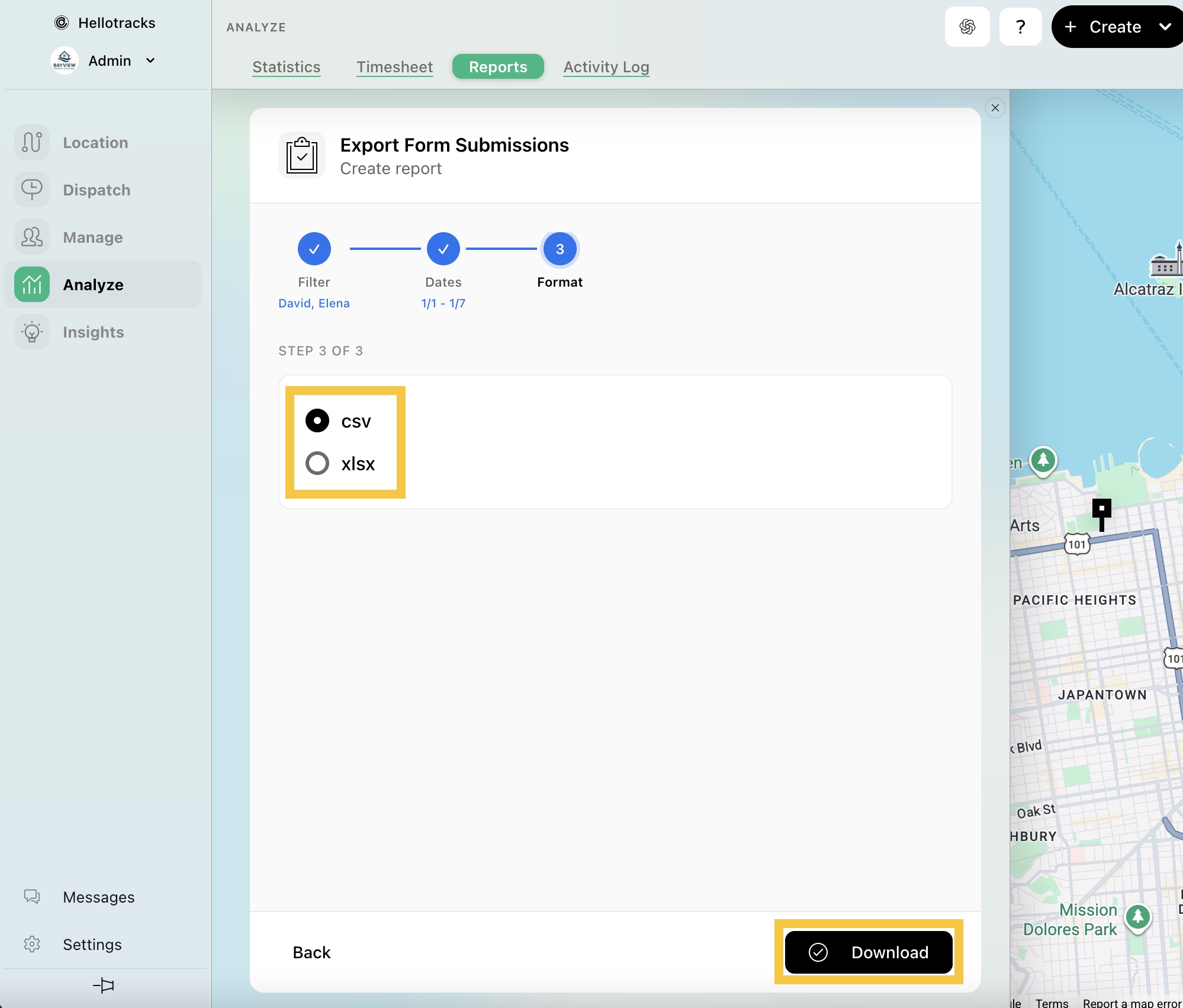The width and height of the screenshot is (1183, 1008).
Task: Click the pin sidebar icon
Action: (104, 985)
